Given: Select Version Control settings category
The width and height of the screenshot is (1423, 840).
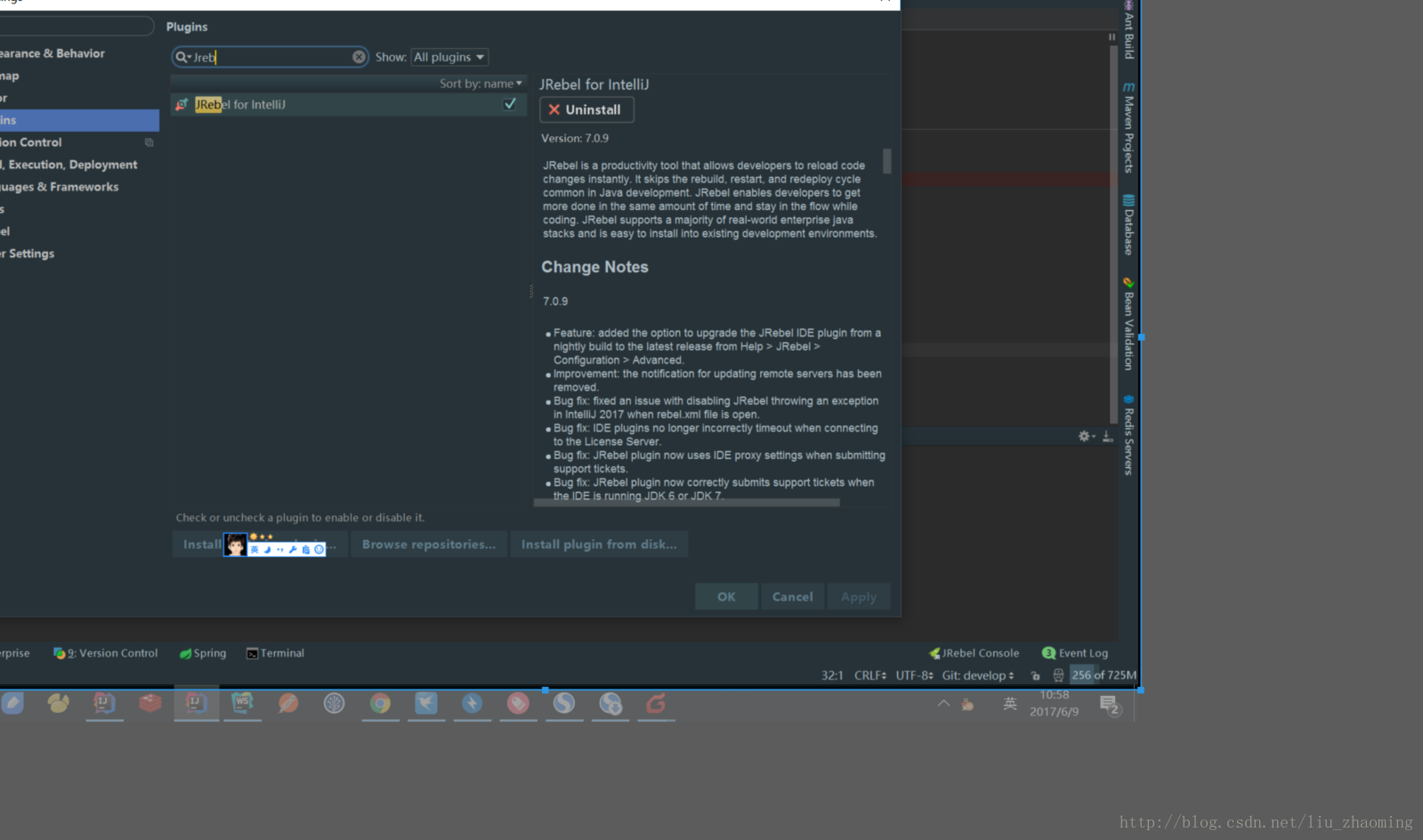Looking at the screenshot, I should (31, 142).
